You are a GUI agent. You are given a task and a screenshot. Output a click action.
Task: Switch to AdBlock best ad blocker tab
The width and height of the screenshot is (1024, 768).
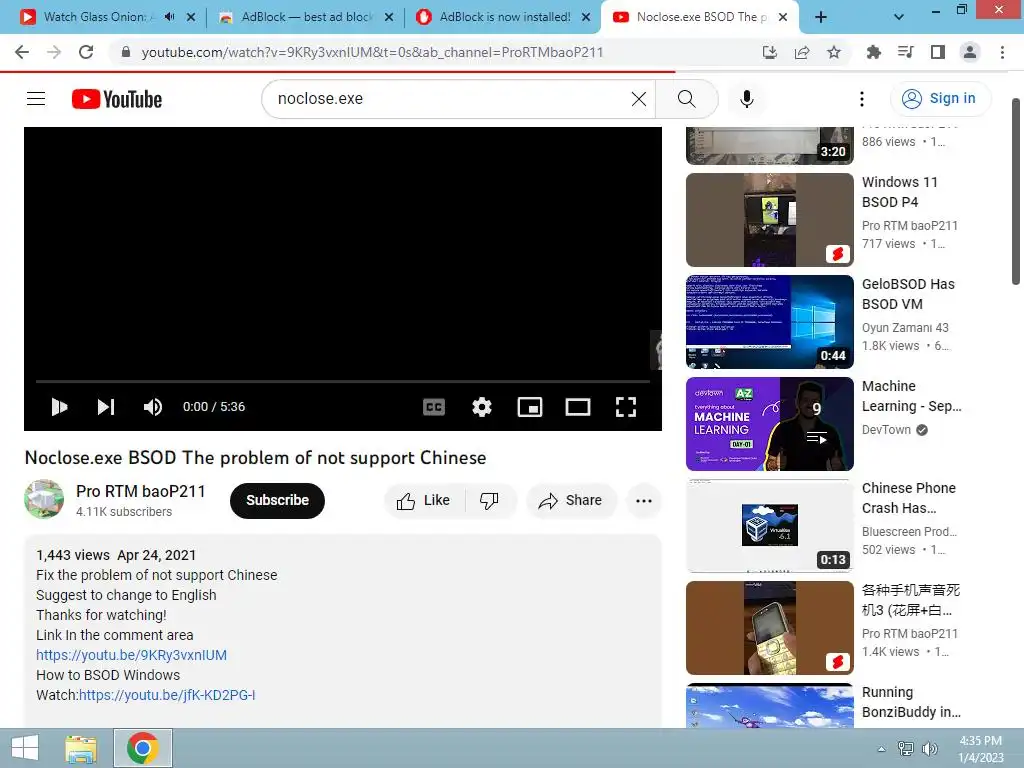pyautogui.click(x=306, y=17)
